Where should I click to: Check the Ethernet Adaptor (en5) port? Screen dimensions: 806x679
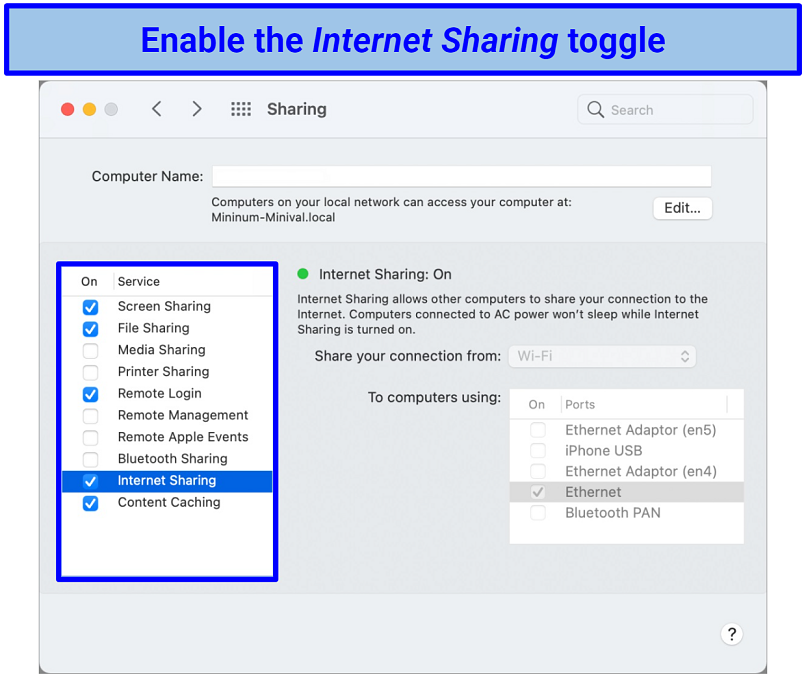538,430
